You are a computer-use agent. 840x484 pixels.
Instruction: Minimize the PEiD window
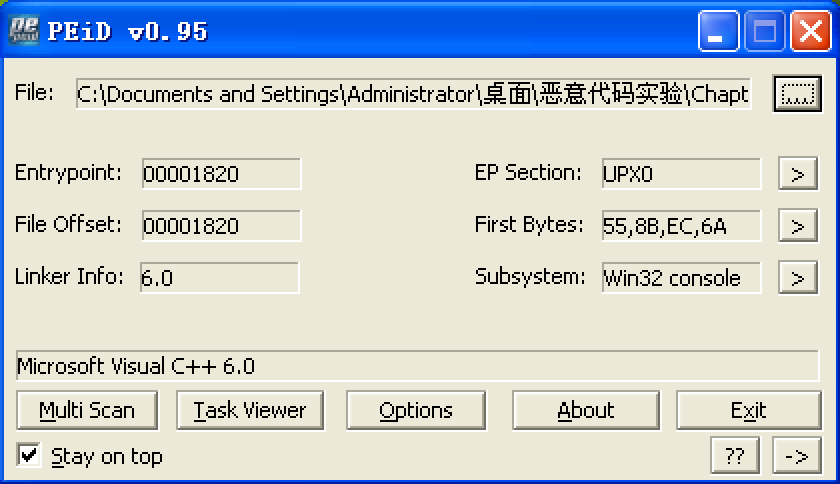(719, 32)
